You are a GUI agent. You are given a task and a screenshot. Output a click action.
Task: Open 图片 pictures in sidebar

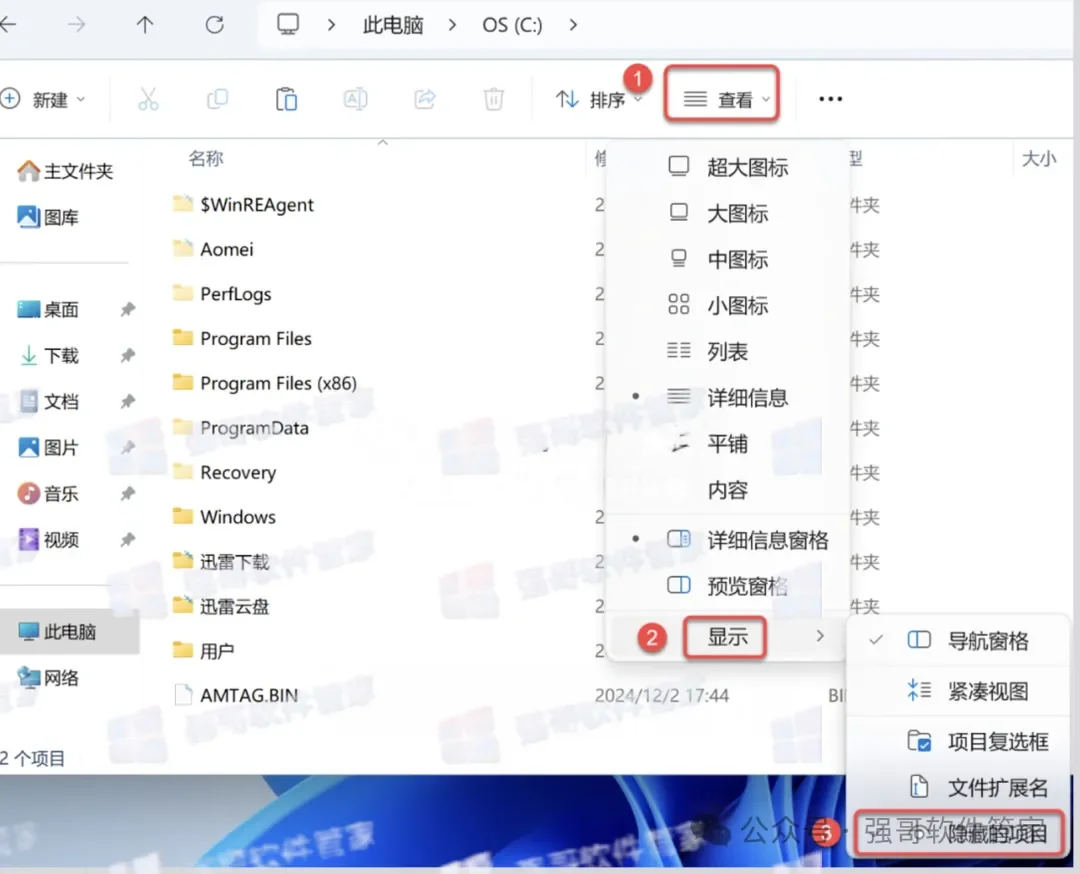point(48,448)
